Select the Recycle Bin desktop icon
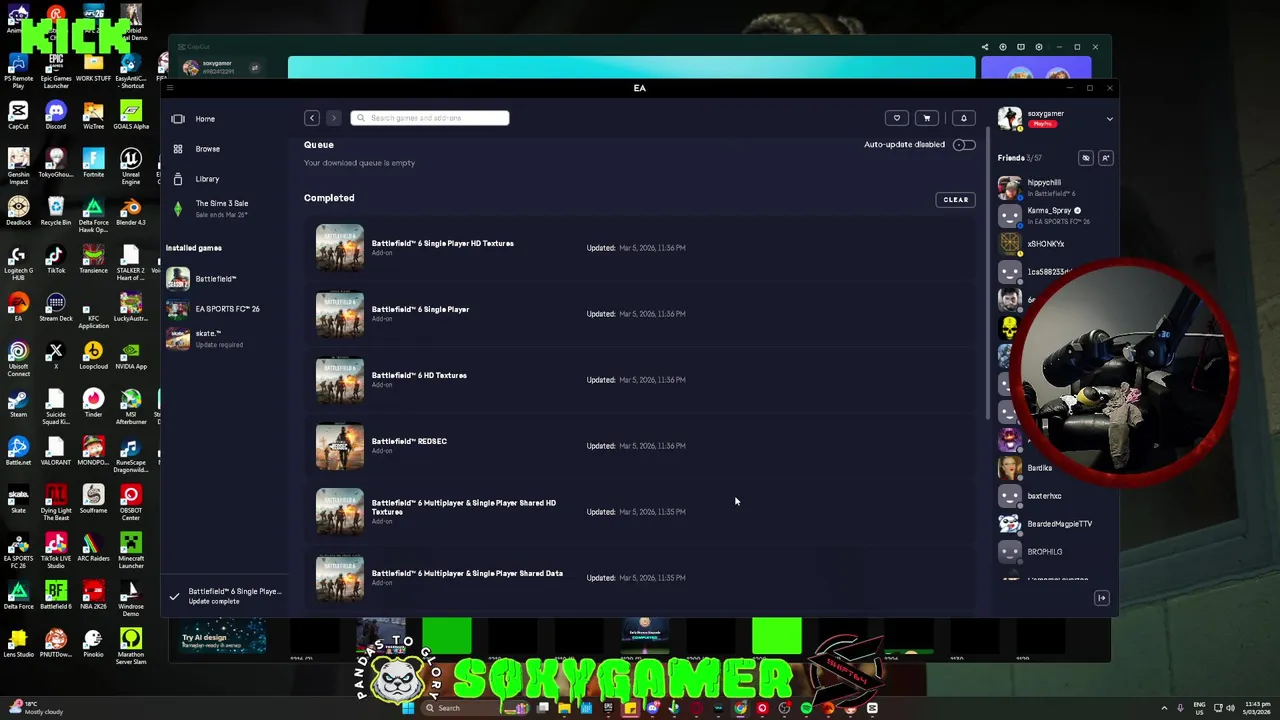Screen dimensions: 1280x720 56,210
